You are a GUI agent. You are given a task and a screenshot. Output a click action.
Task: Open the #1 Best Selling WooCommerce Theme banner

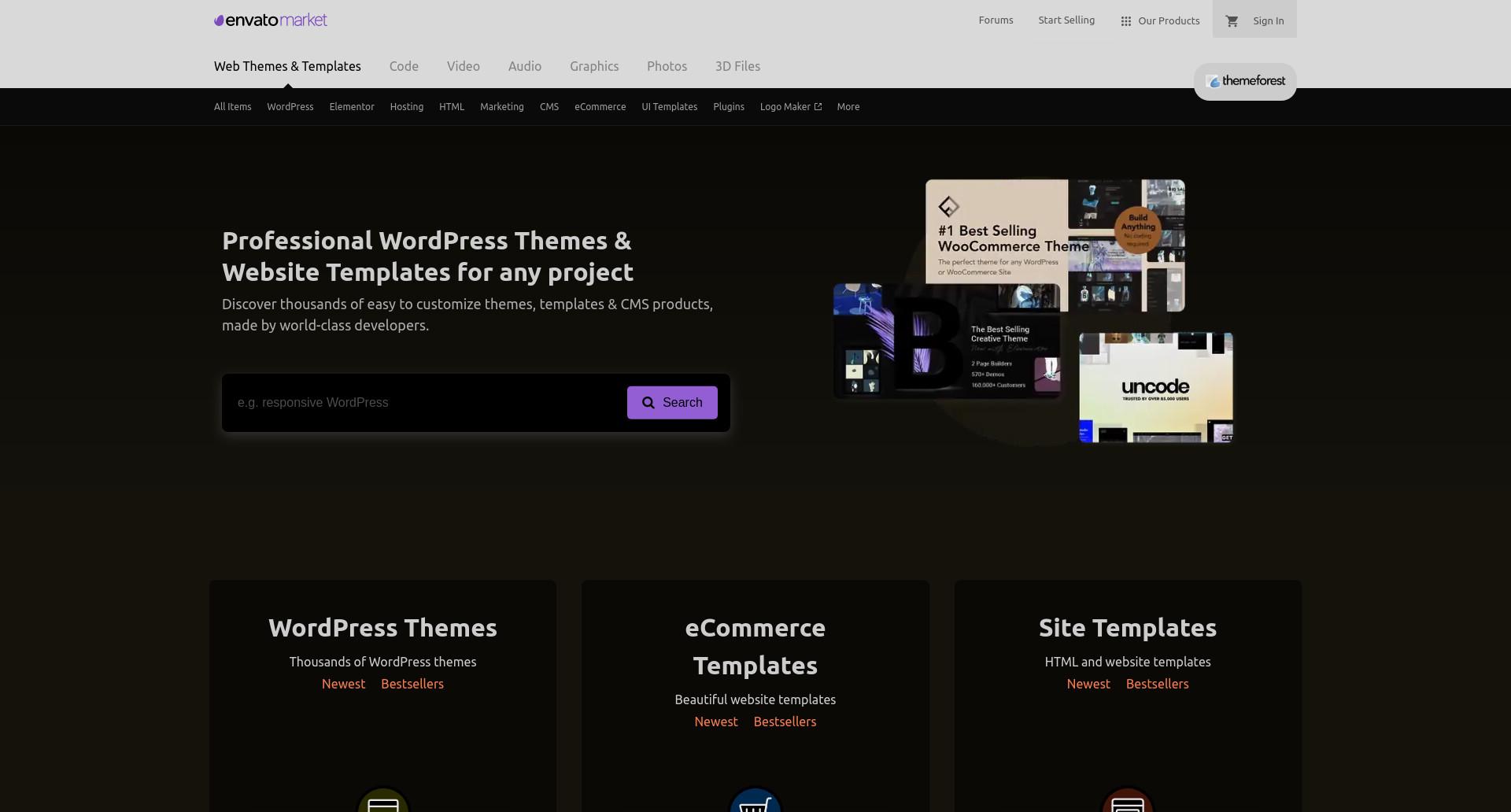click(x=1055, y=245)
